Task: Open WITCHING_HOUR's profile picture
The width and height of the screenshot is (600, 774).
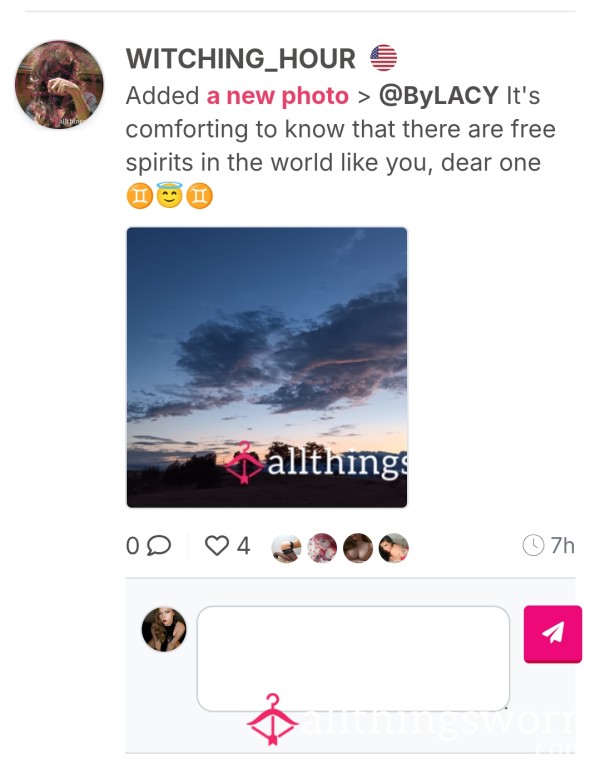Action: pos(59,84)
